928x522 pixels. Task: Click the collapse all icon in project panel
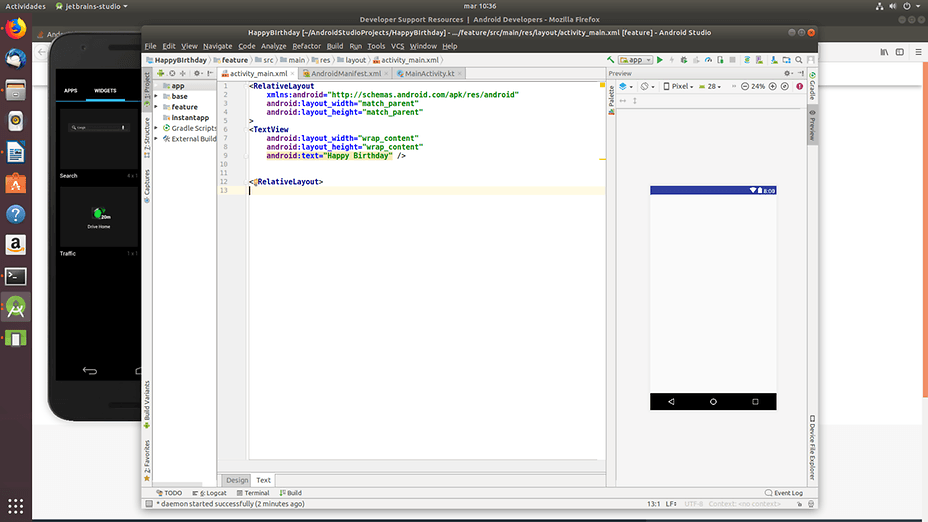tap(183, 73)
